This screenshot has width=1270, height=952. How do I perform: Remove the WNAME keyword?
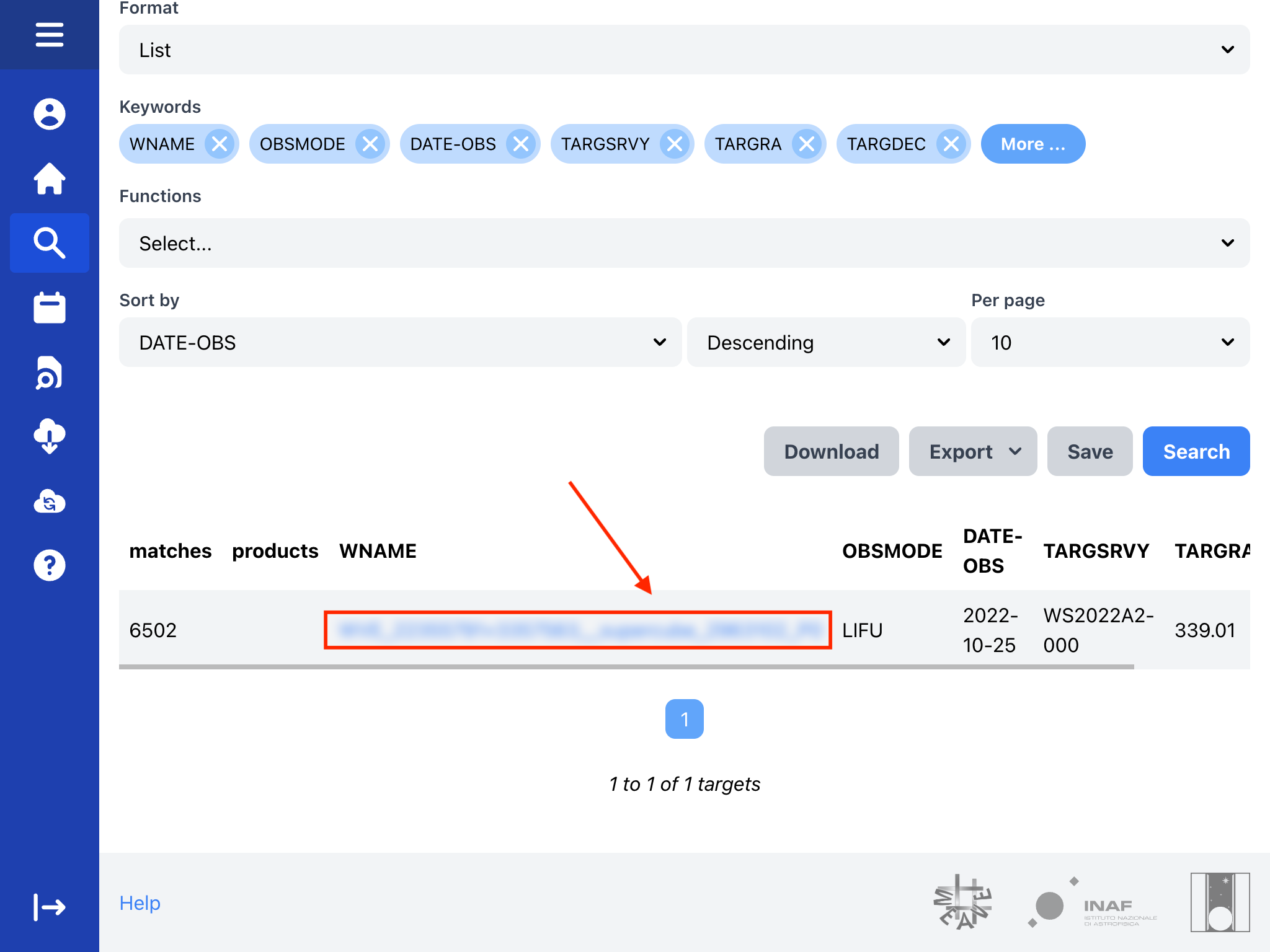pos(220,144)
